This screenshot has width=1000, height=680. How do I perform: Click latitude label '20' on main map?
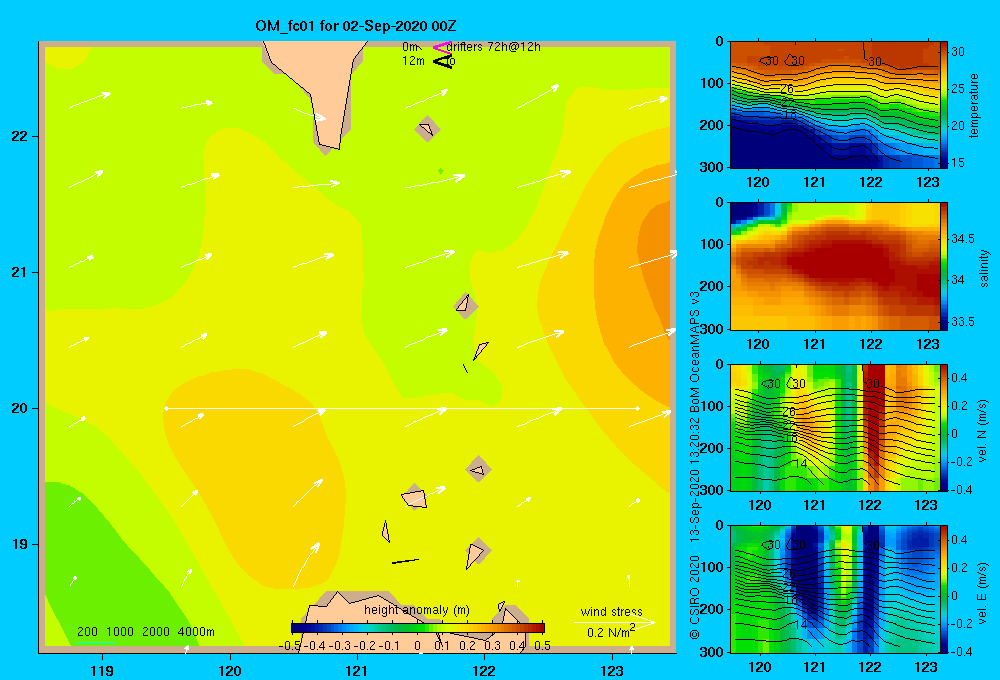coord(19,408)
